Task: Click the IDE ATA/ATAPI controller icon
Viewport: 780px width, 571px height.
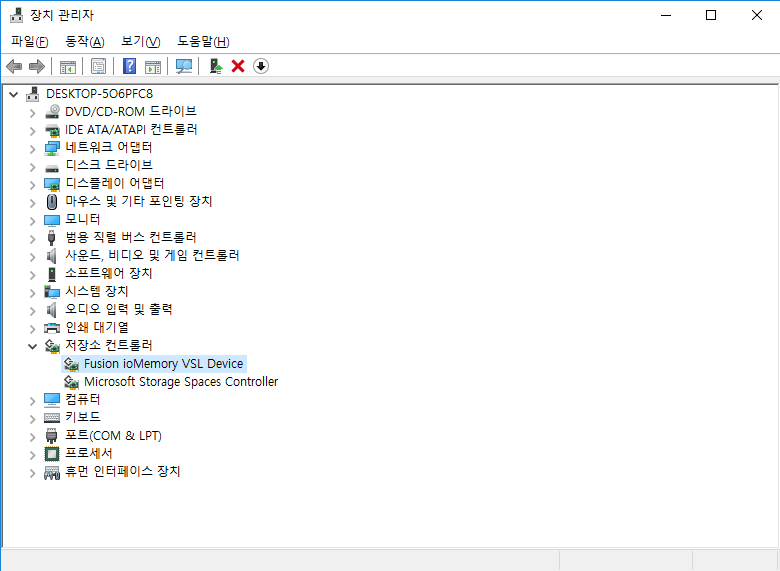Action: click(52, 130)
